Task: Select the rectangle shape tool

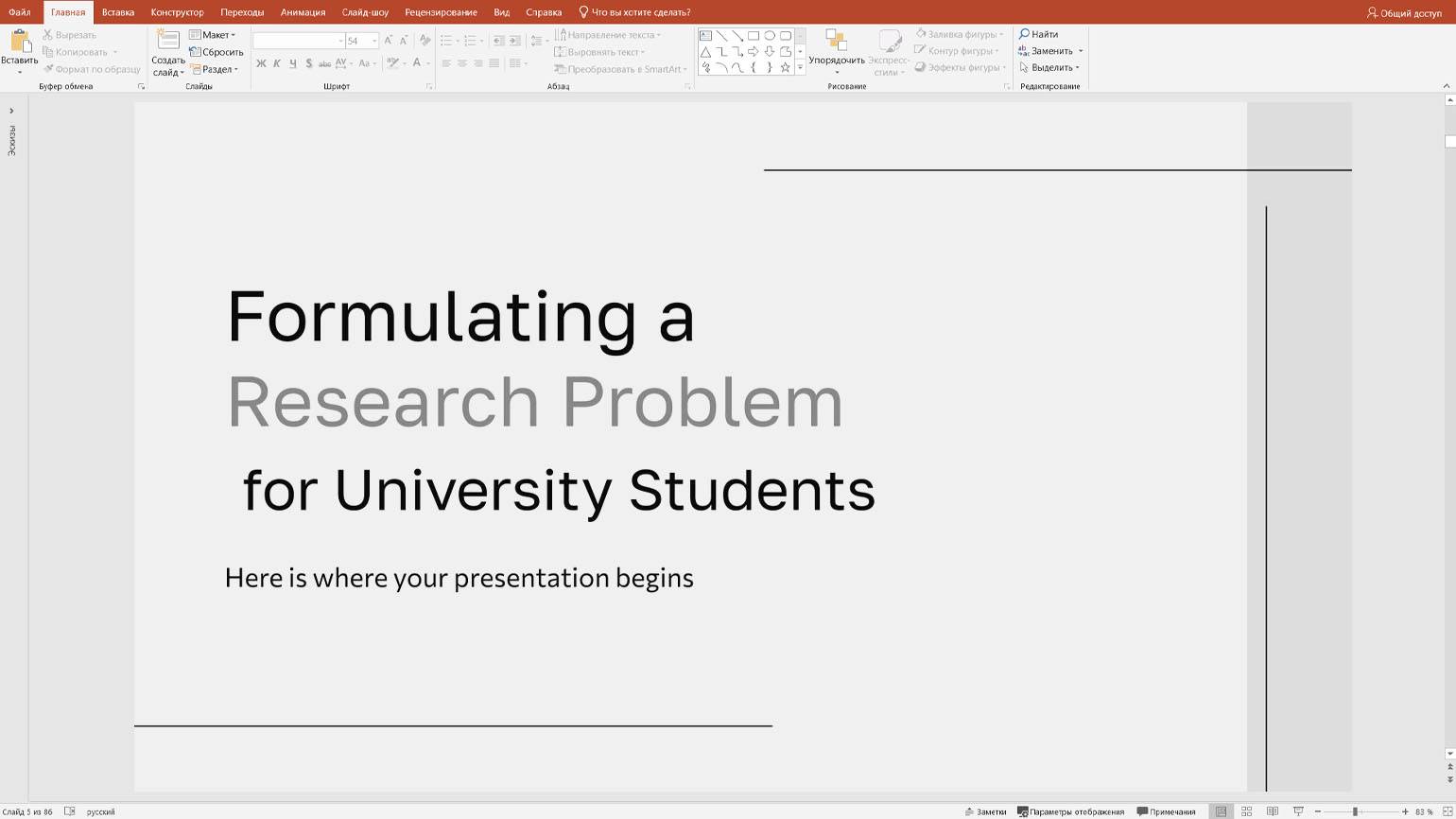Action: [753, 36]
